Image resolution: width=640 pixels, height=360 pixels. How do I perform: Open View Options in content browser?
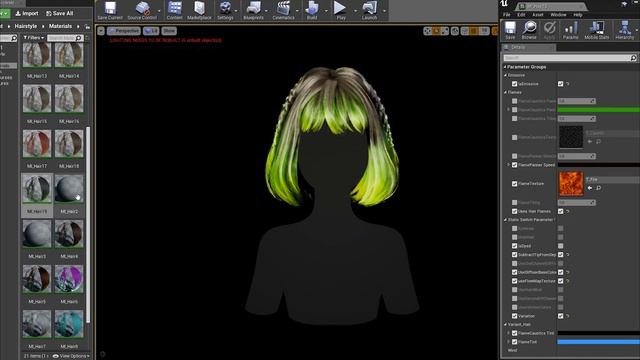[71, 356]
